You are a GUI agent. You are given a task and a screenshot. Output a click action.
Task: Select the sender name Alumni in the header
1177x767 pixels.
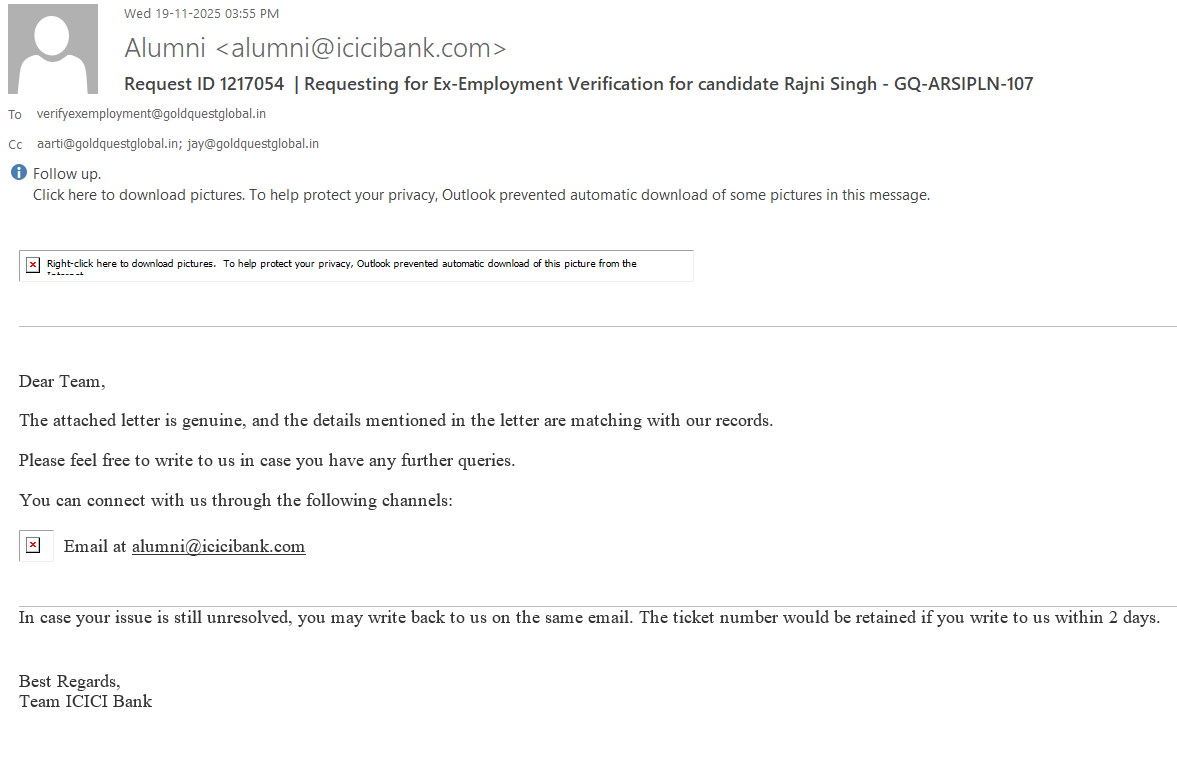click(x=165, y=47)
